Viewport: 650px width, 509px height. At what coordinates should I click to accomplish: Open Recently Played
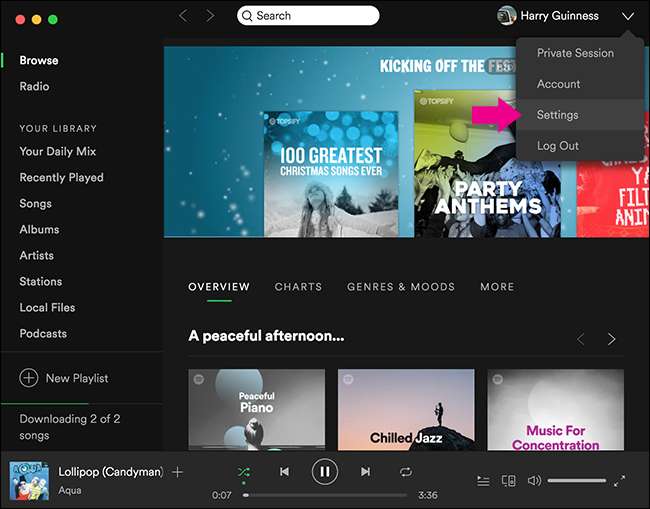coord(61,178)
